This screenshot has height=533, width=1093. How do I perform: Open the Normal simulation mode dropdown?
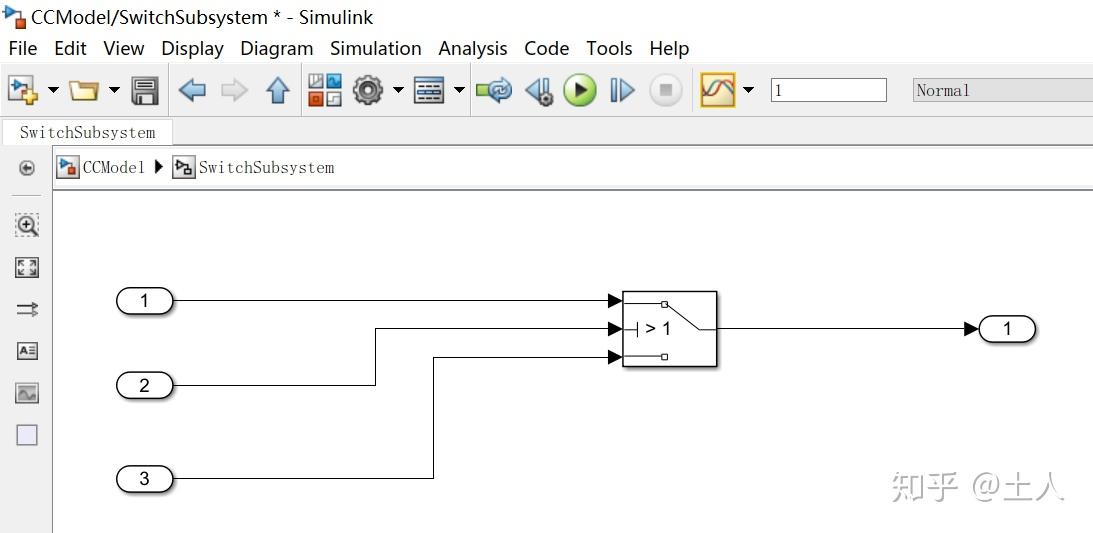1002,90
